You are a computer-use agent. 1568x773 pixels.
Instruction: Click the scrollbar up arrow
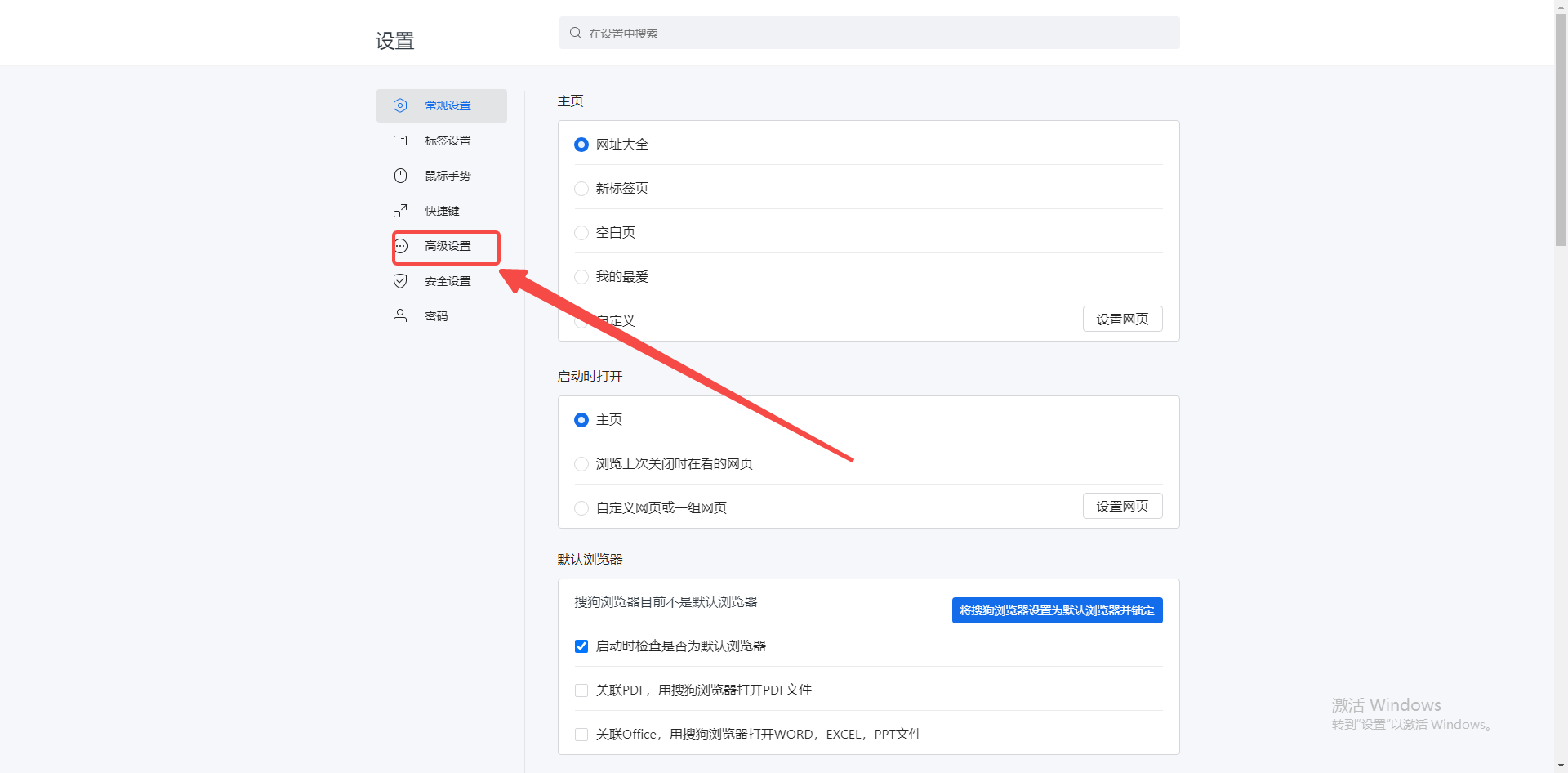click(1561, 7)
